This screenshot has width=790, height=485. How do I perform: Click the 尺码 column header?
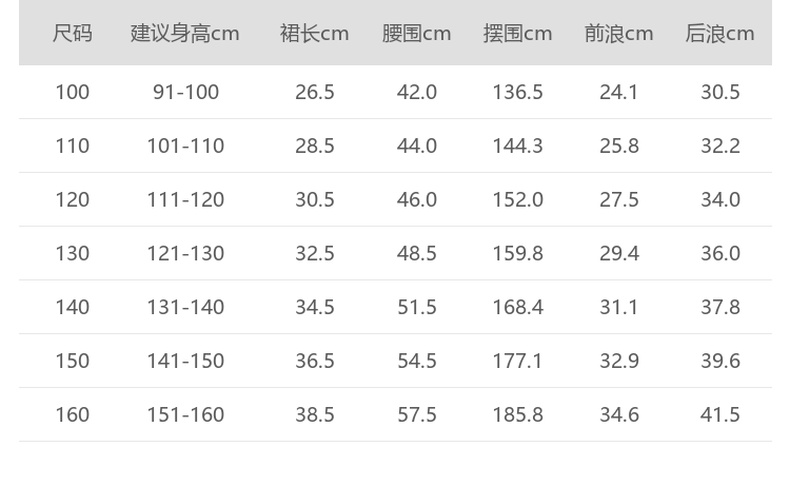point(72,33)
